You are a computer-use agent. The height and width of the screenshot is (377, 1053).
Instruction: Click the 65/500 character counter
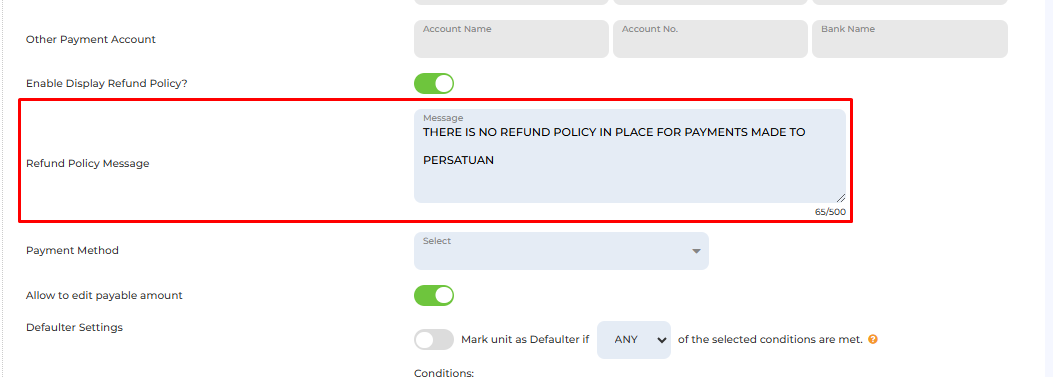830,212
